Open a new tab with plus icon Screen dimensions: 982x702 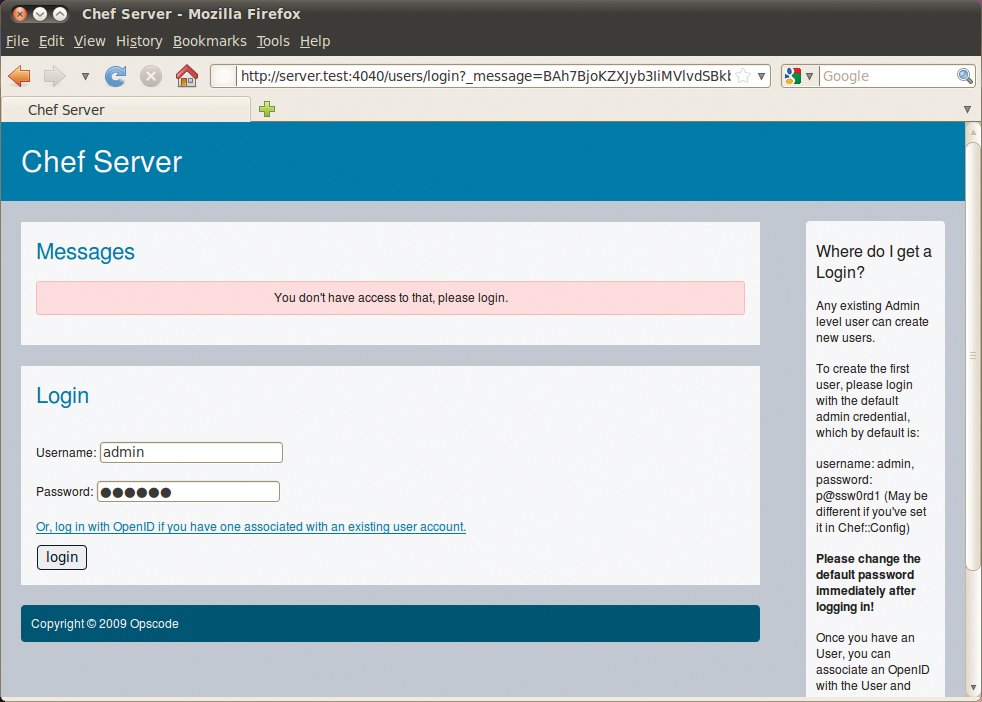pos(267,109)
